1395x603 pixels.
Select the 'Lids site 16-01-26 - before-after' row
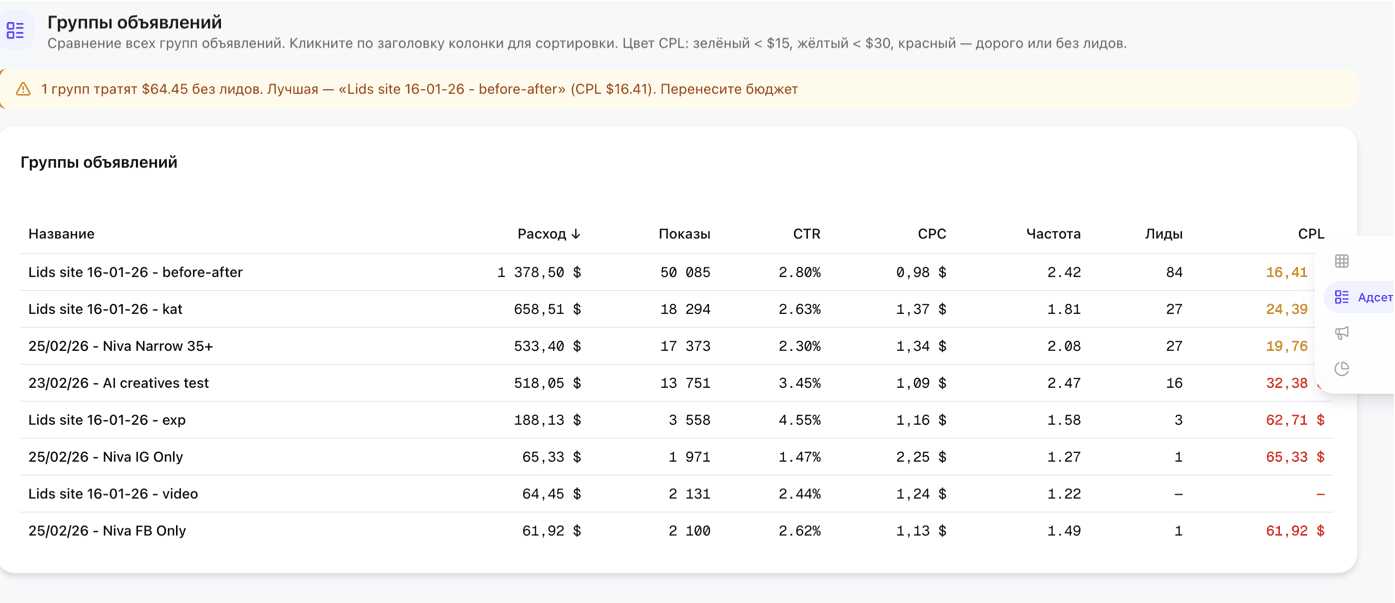pyautogui.click(x=135, y=272)
